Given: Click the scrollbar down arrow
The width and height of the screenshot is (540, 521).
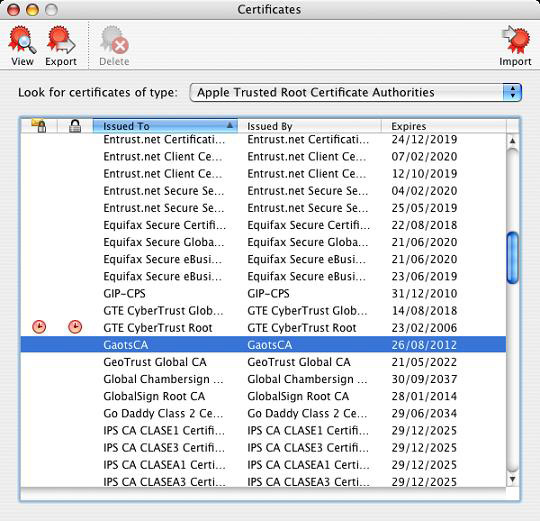Looking at the screenshot, I should [x=512, y=479].
